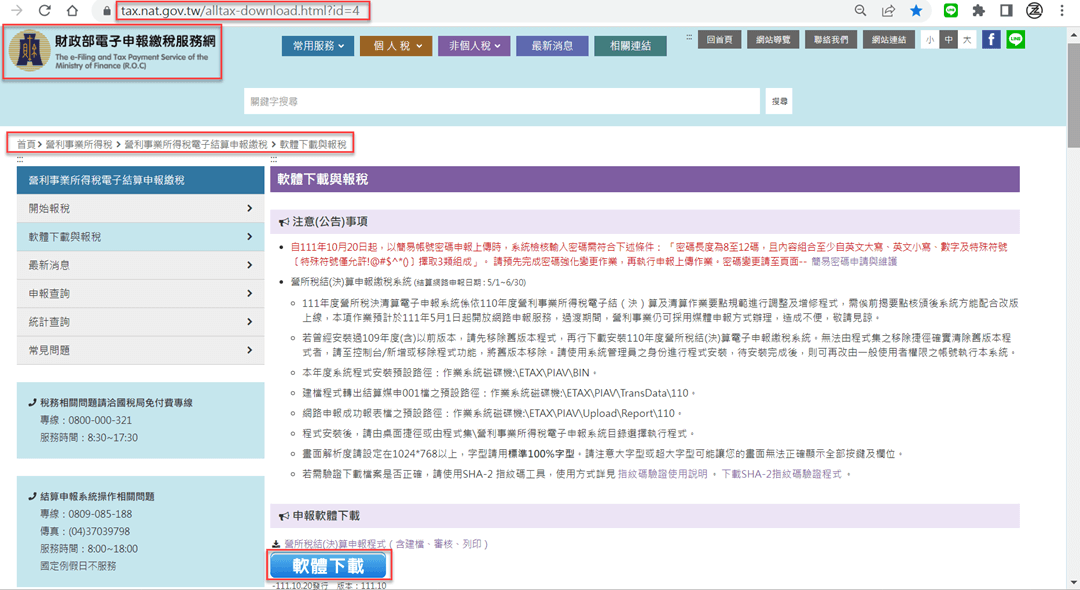Viewport: 1080px width, 590px height.
Task: Click the share page icon
Action: 888,10
